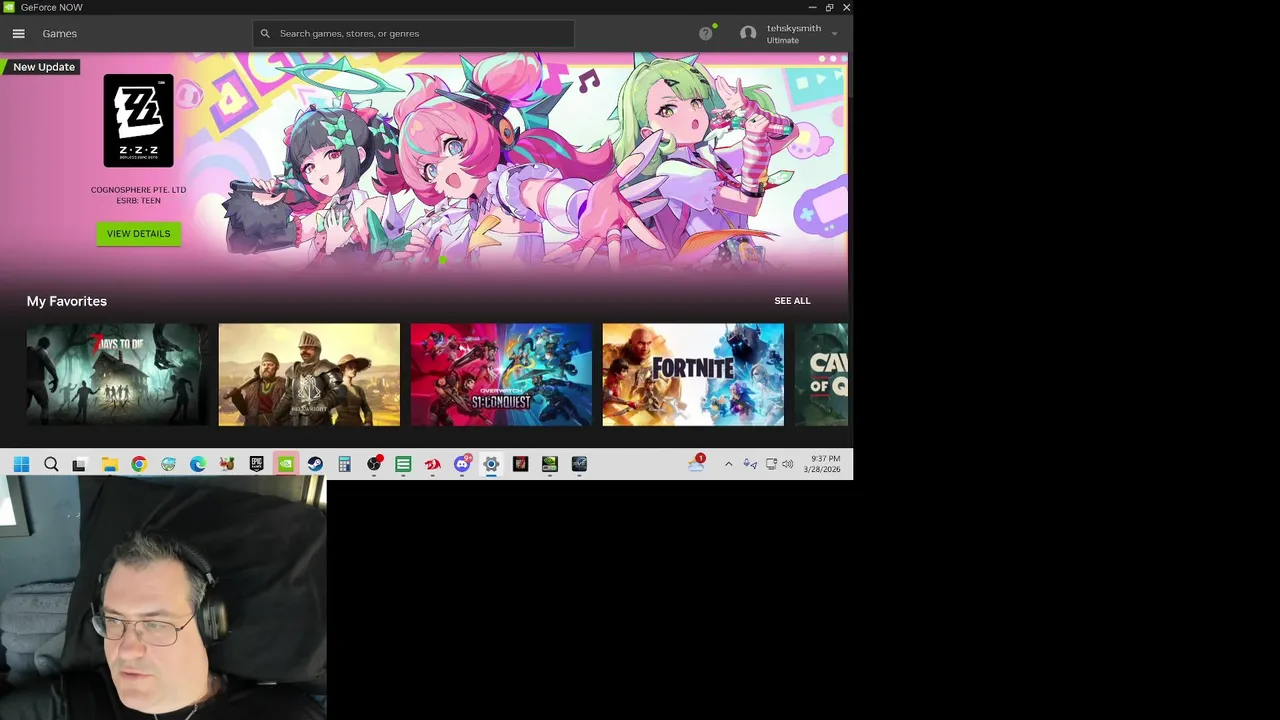Click the search magnifier icon in GeForce NOW
This screenshot has height=720, width=1280.
coord(265,34)
